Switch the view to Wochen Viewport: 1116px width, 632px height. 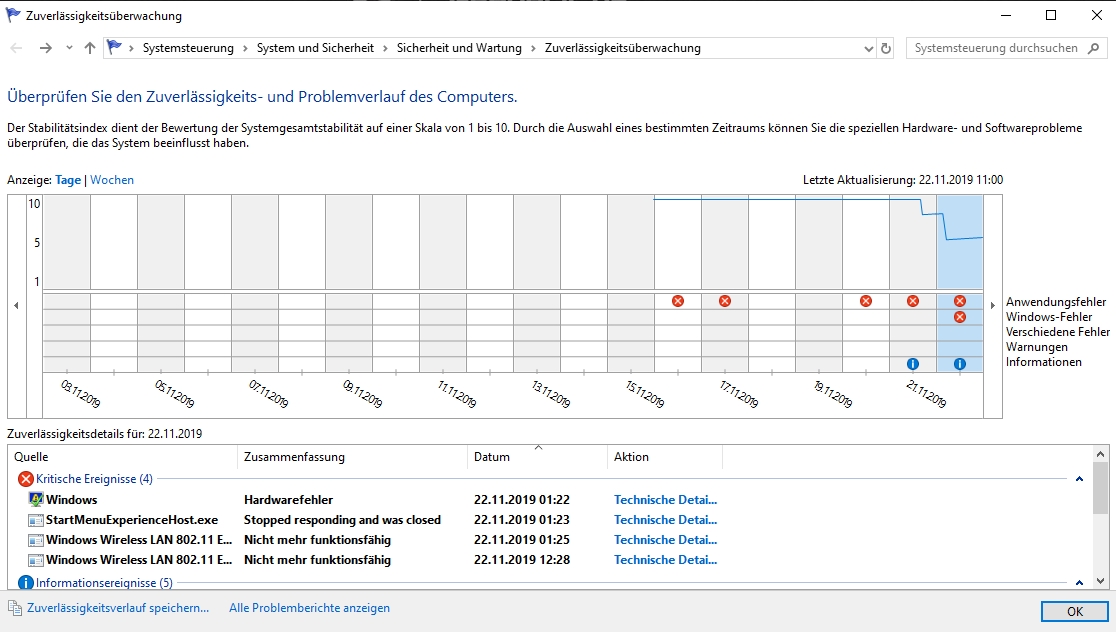pyautogui.click(x=112, y=180)
